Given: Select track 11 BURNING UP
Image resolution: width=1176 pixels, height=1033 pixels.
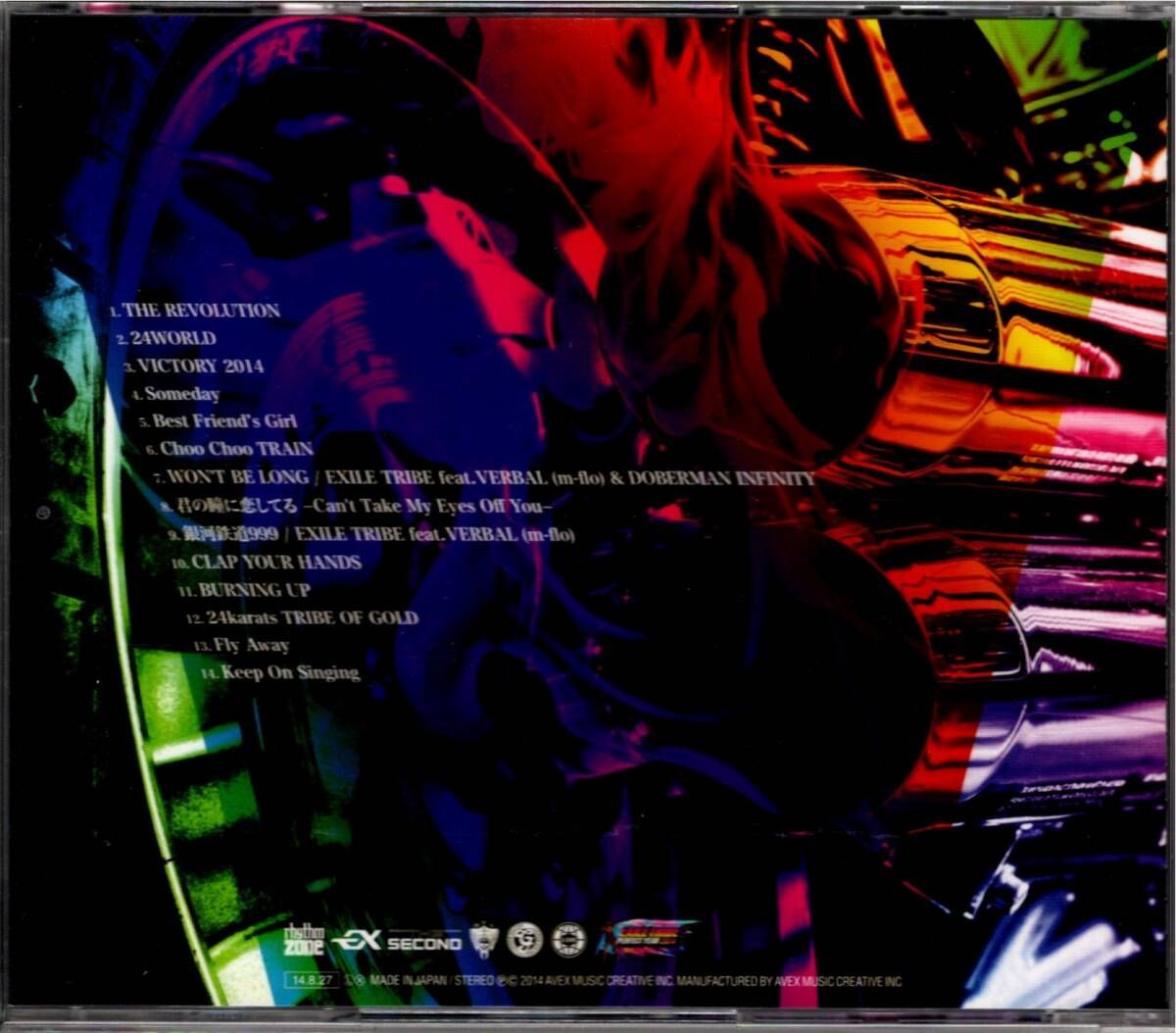Looking at the screenshot, I should [244, 590].
